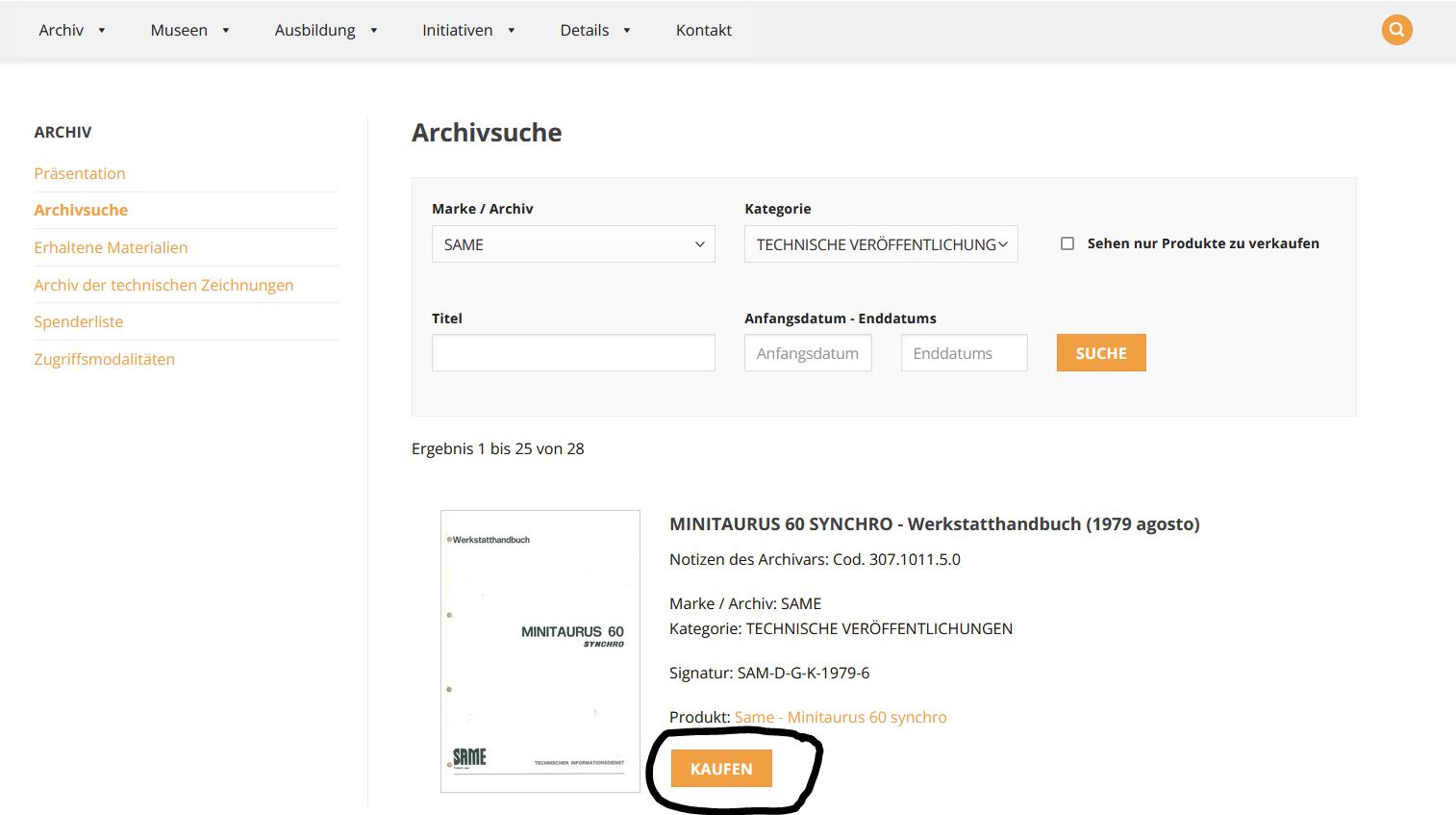Focus the Anfangsdatum date field

[x=808, y=353]
